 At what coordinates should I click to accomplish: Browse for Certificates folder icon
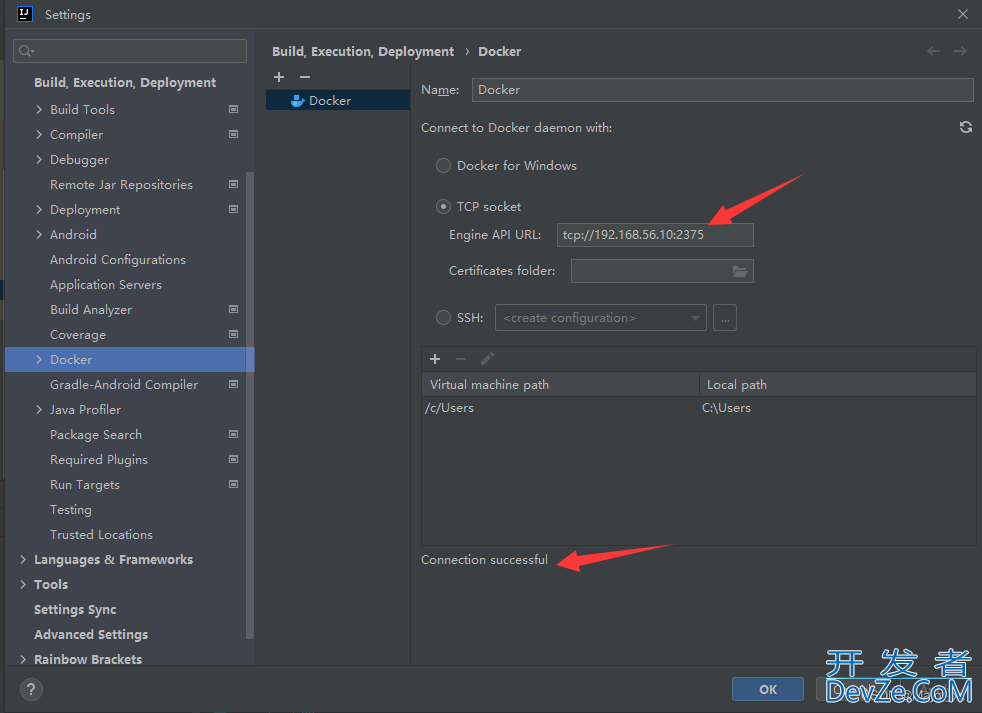click(740, 271)
